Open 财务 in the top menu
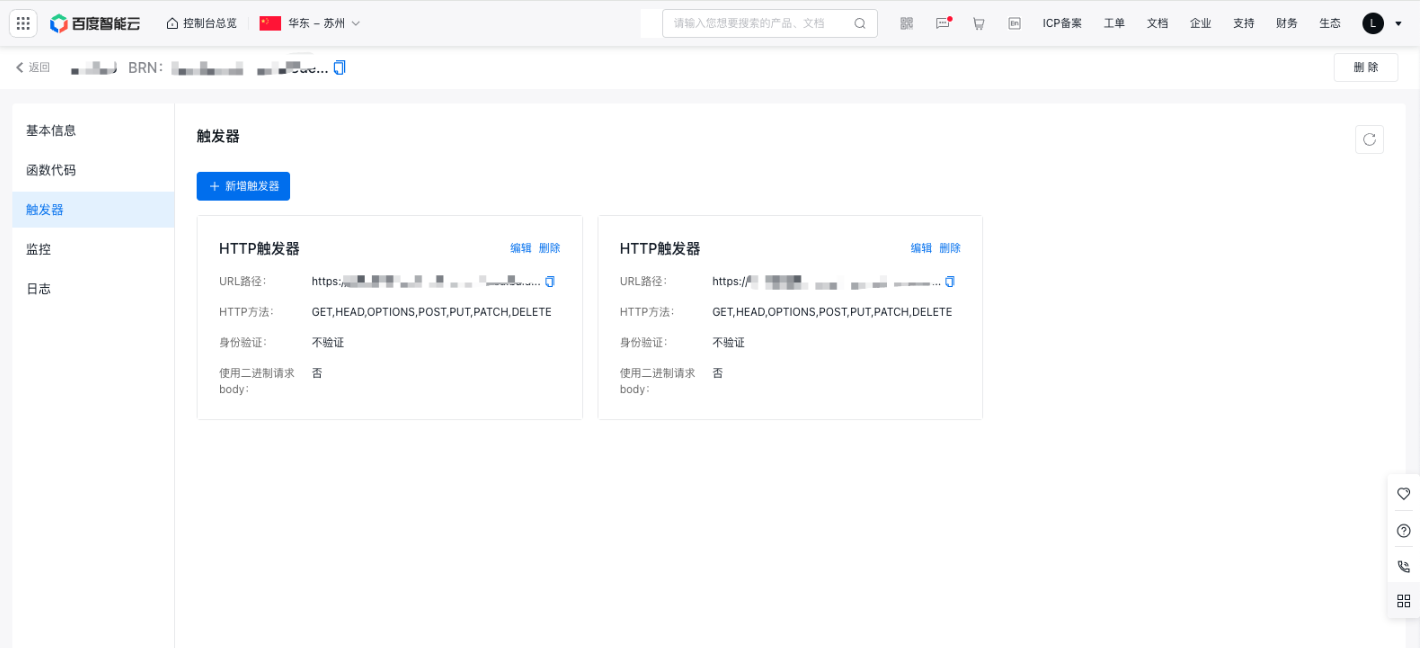The image size is (1420, 648). (x=1287, y=23)
